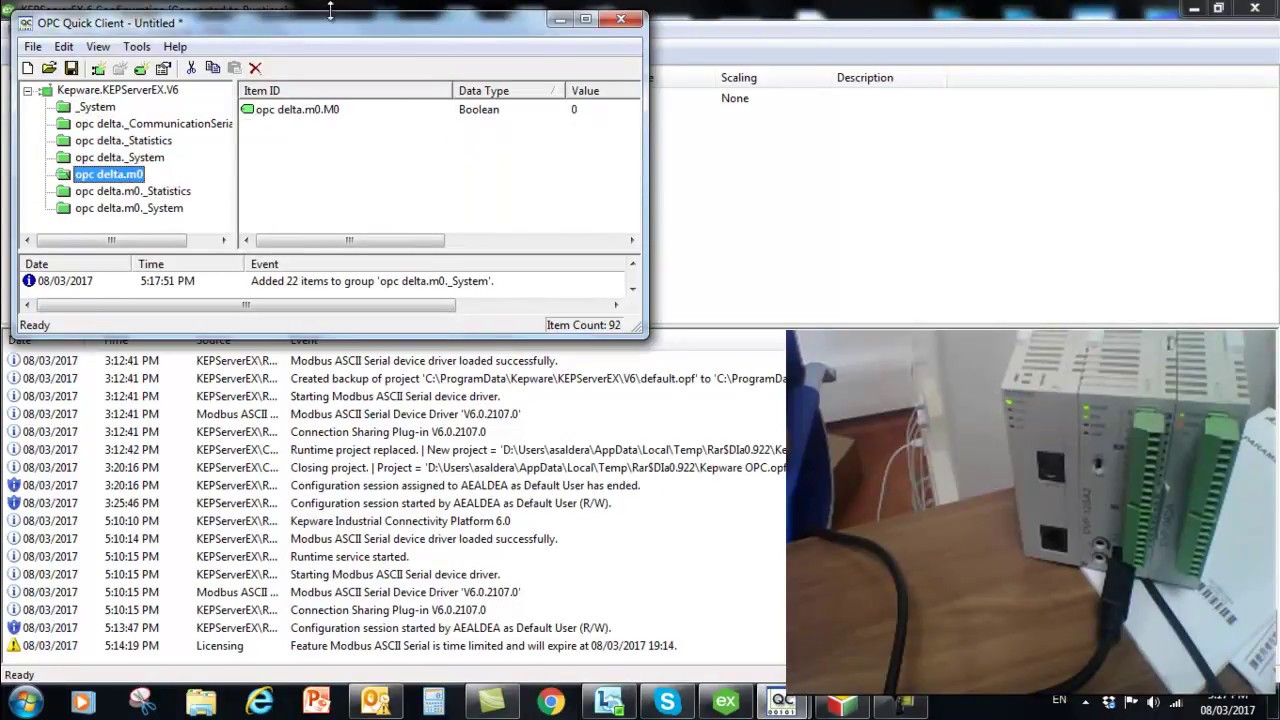Click the Properties toolbar icon
1280x720 pixels.
pos(163,68)
